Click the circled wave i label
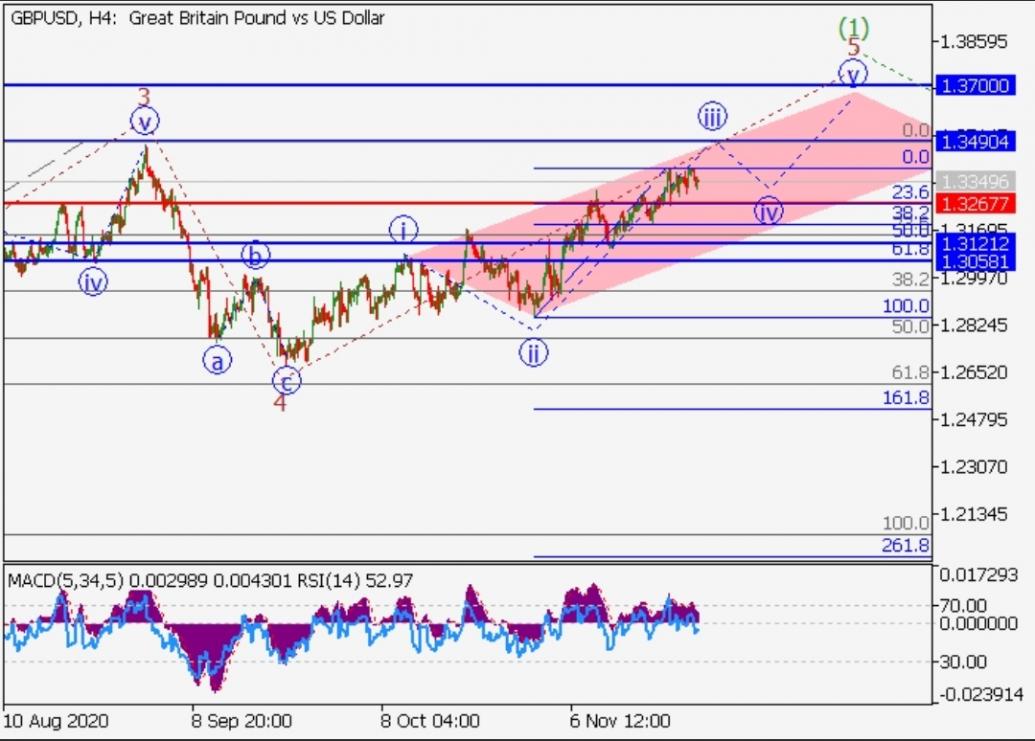 click(403, 232)
